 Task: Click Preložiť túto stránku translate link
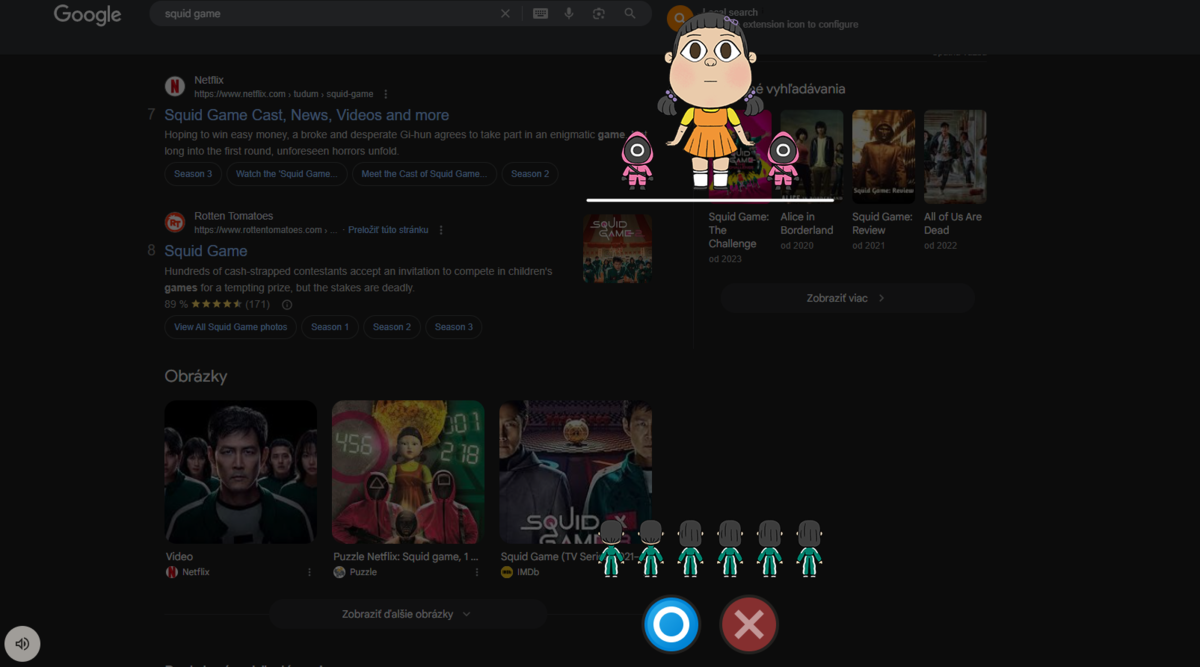388,230
